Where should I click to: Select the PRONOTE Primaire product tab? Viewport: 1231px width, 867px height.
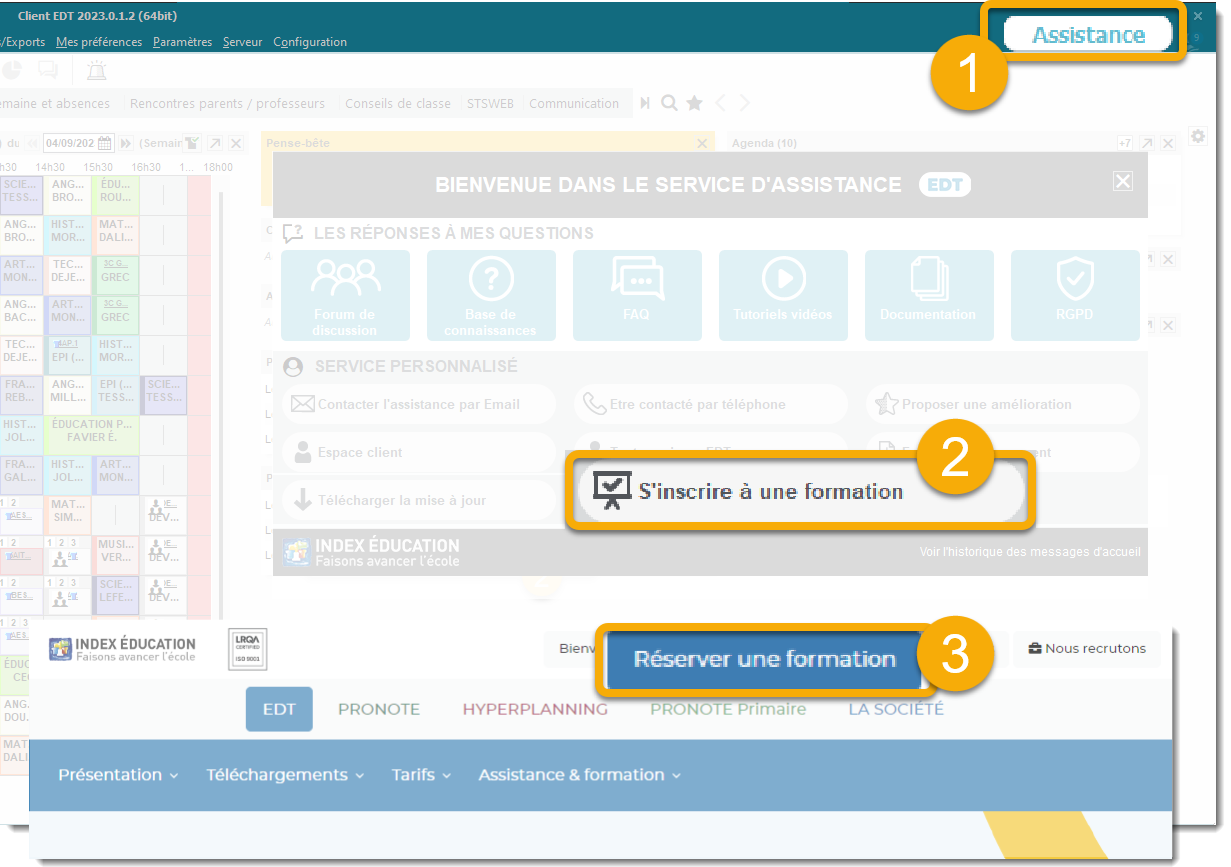tap(728, 709)
